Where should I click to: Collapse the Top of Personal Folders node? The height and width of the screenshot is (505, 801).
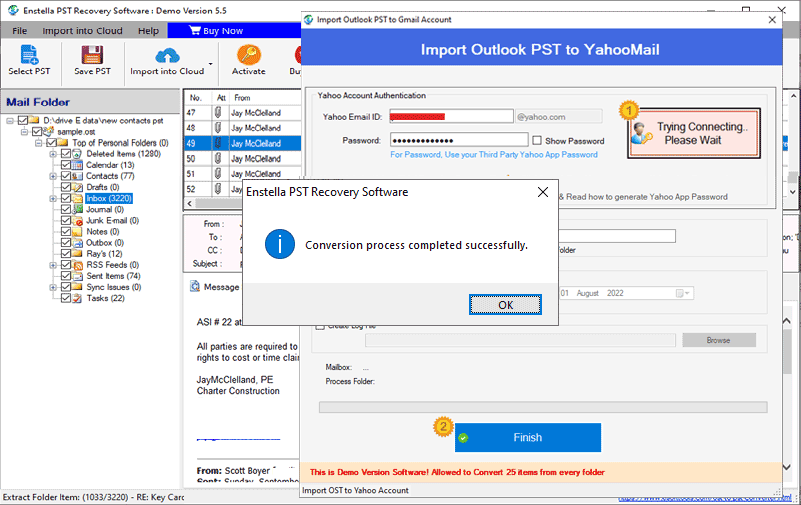39,142
